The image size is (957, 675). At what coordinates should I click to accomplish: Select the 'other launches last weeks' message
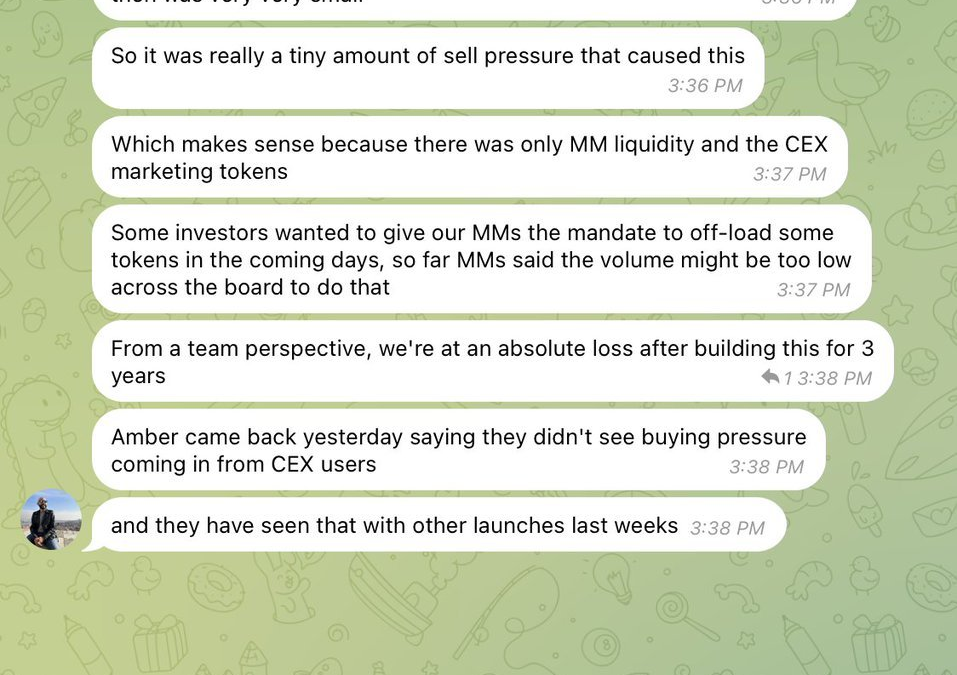pyautogui.click(x=439, y=525)
